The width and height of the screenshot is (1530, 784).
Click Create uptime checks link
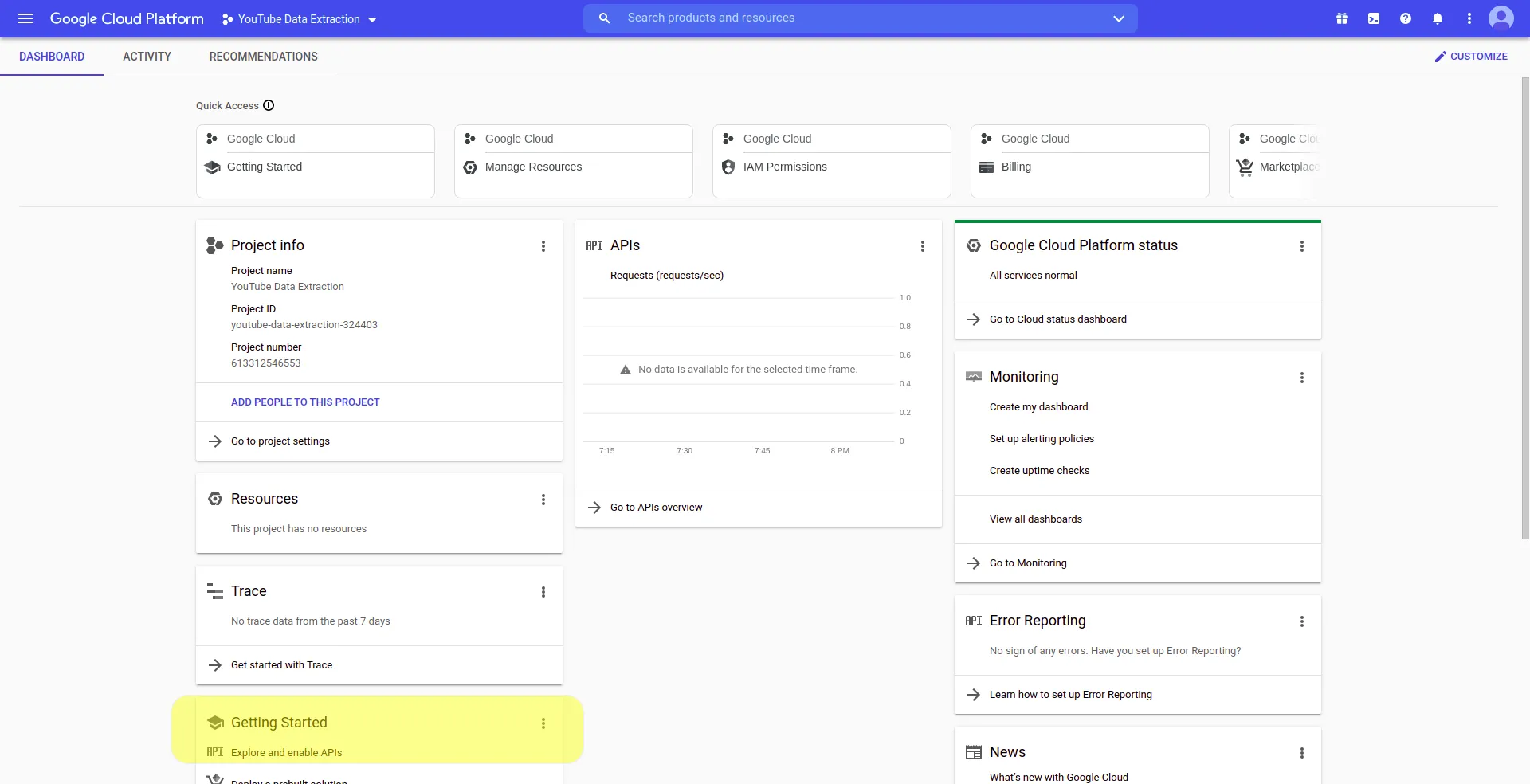pyautogui.click(x=1039, y=471)
